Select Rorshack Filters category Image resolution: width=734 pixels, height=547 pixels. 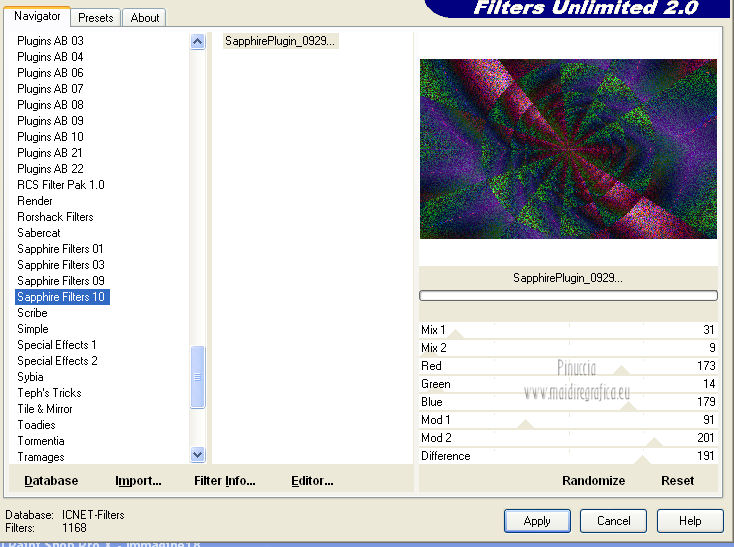coord(55,217)
